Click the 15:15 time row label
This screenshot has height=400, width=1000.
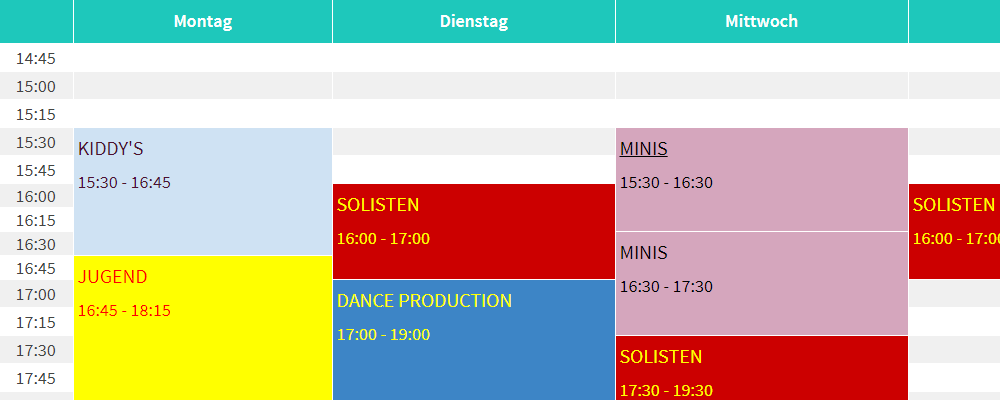[x=36, y=114]
